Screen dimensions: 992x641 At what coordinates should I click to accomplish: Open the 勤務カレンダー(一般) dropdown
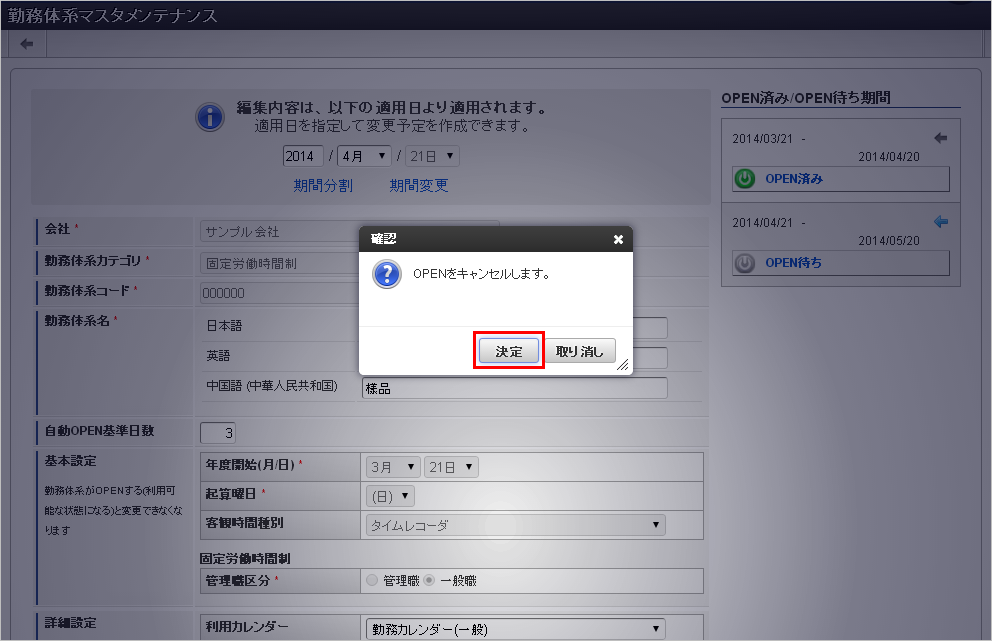[516, 629]
